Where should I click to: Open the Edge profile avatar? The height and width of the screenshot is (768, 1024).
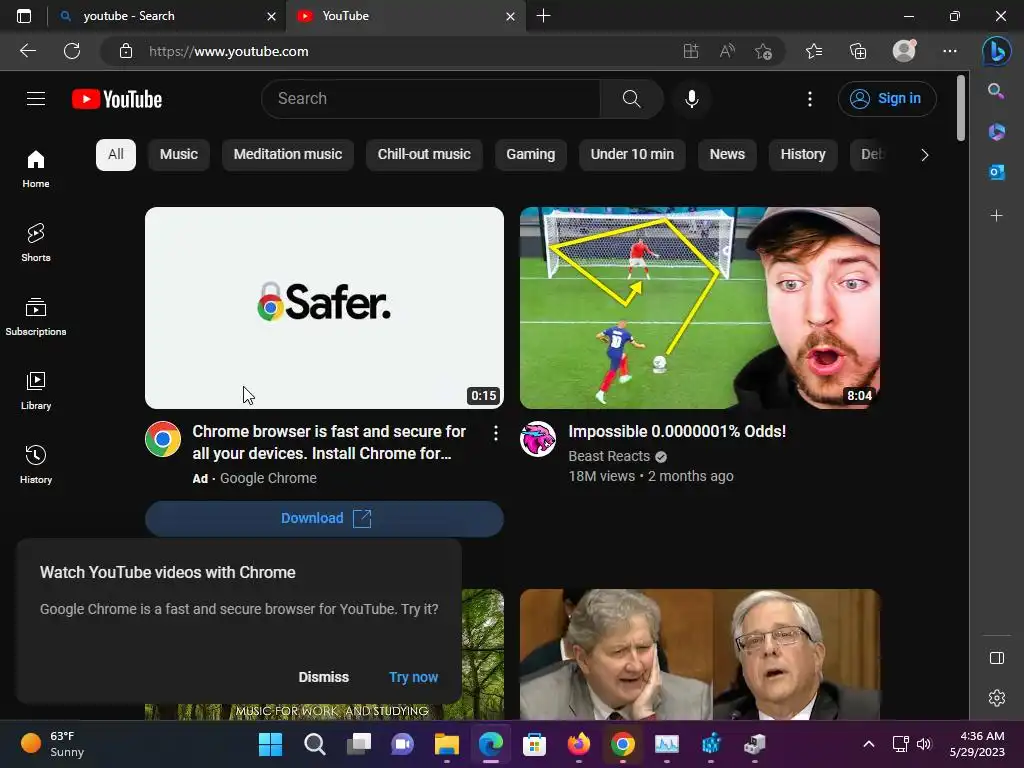(x=904, y=50)
